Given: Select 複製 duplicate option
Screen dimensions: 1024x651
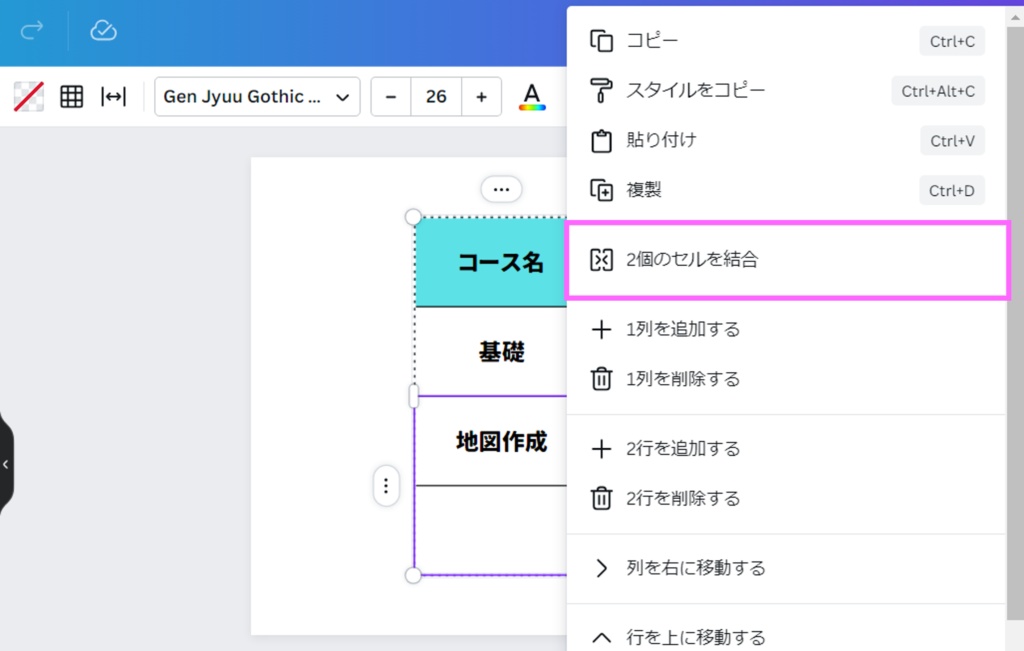Looking at the screenshot, I should 644,190.
